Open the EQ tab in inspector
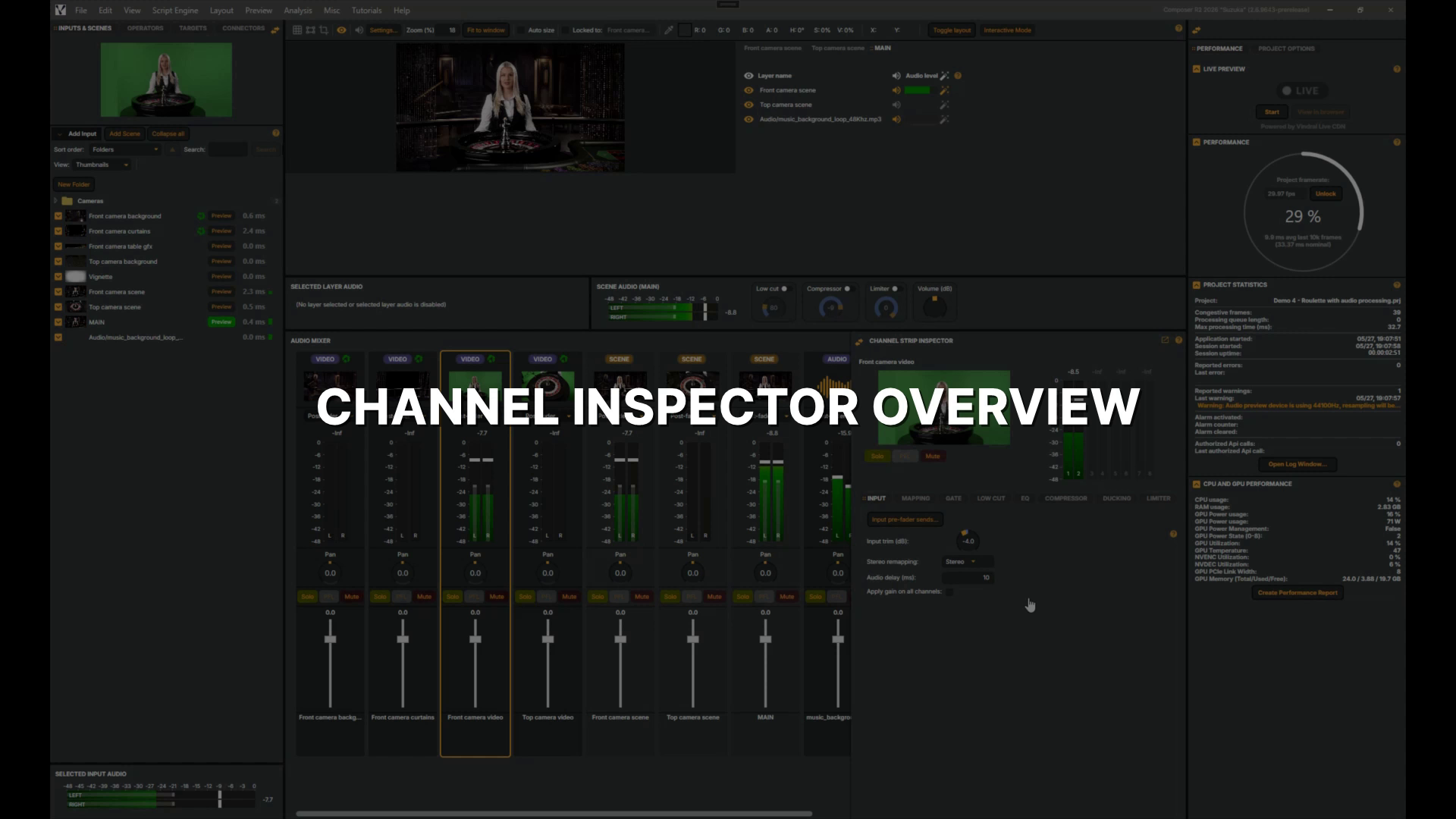The height and width of the screenshot is (819, 1456). tap(1025, 498)
